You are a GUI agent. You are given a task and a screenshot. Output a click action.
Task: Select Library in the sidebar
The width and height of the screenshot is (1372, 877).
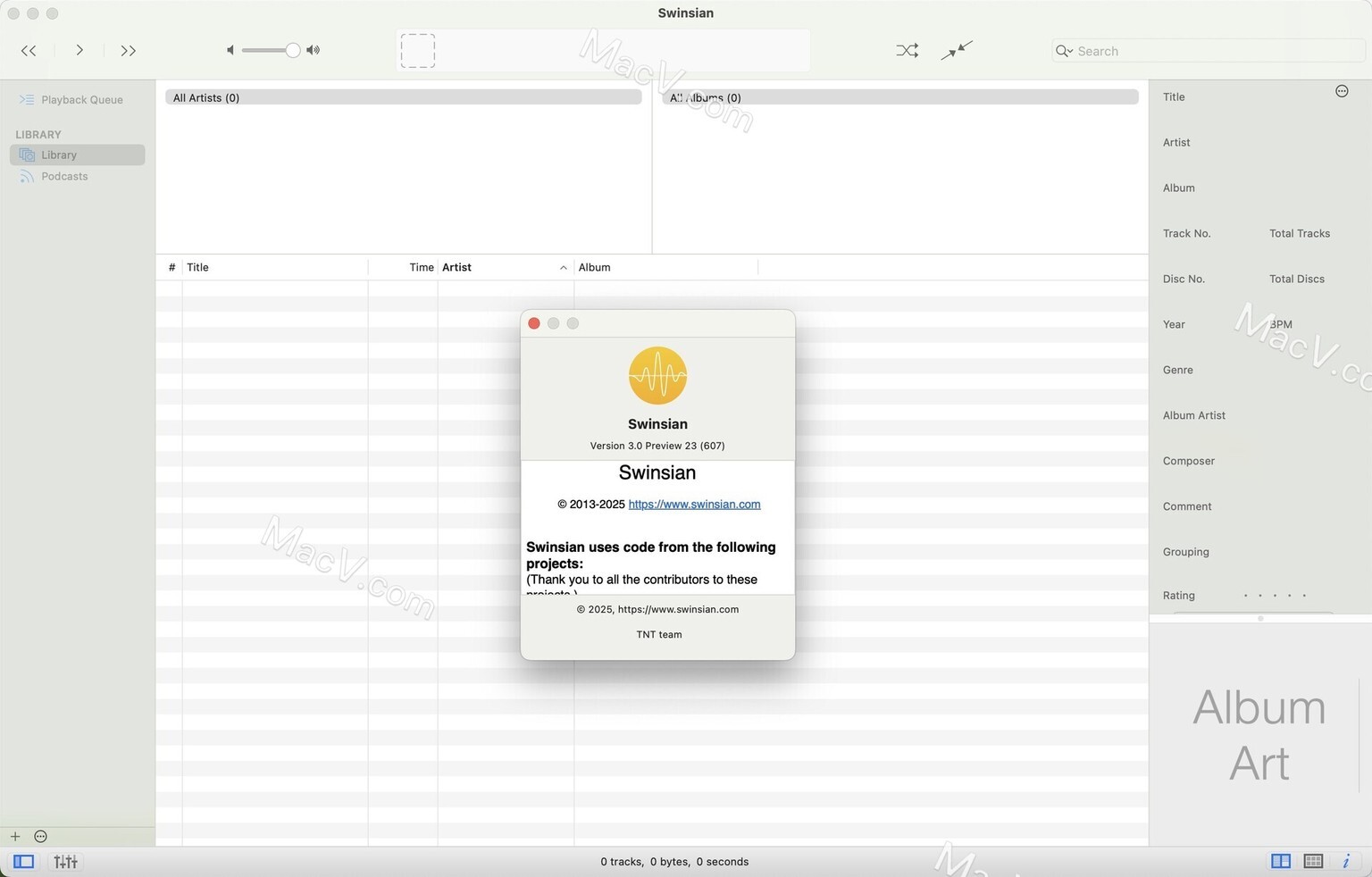point(77,155)
